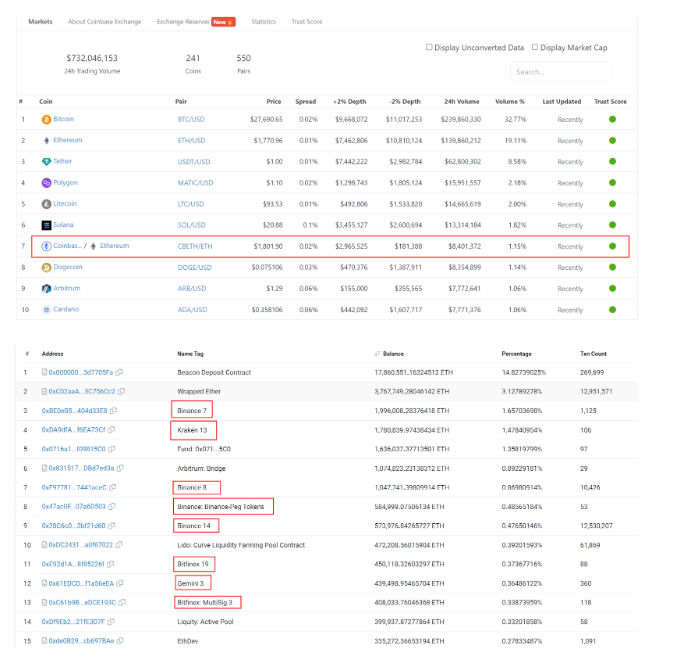This screenshot has width=676, height=665.
Task: Click the Polygon coin logo icon
Action: coord(46,183)
